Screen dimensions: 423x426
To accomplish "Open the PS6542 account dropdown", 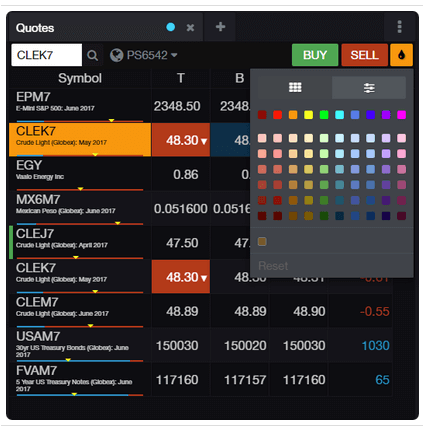I will (x=152, y=55).
